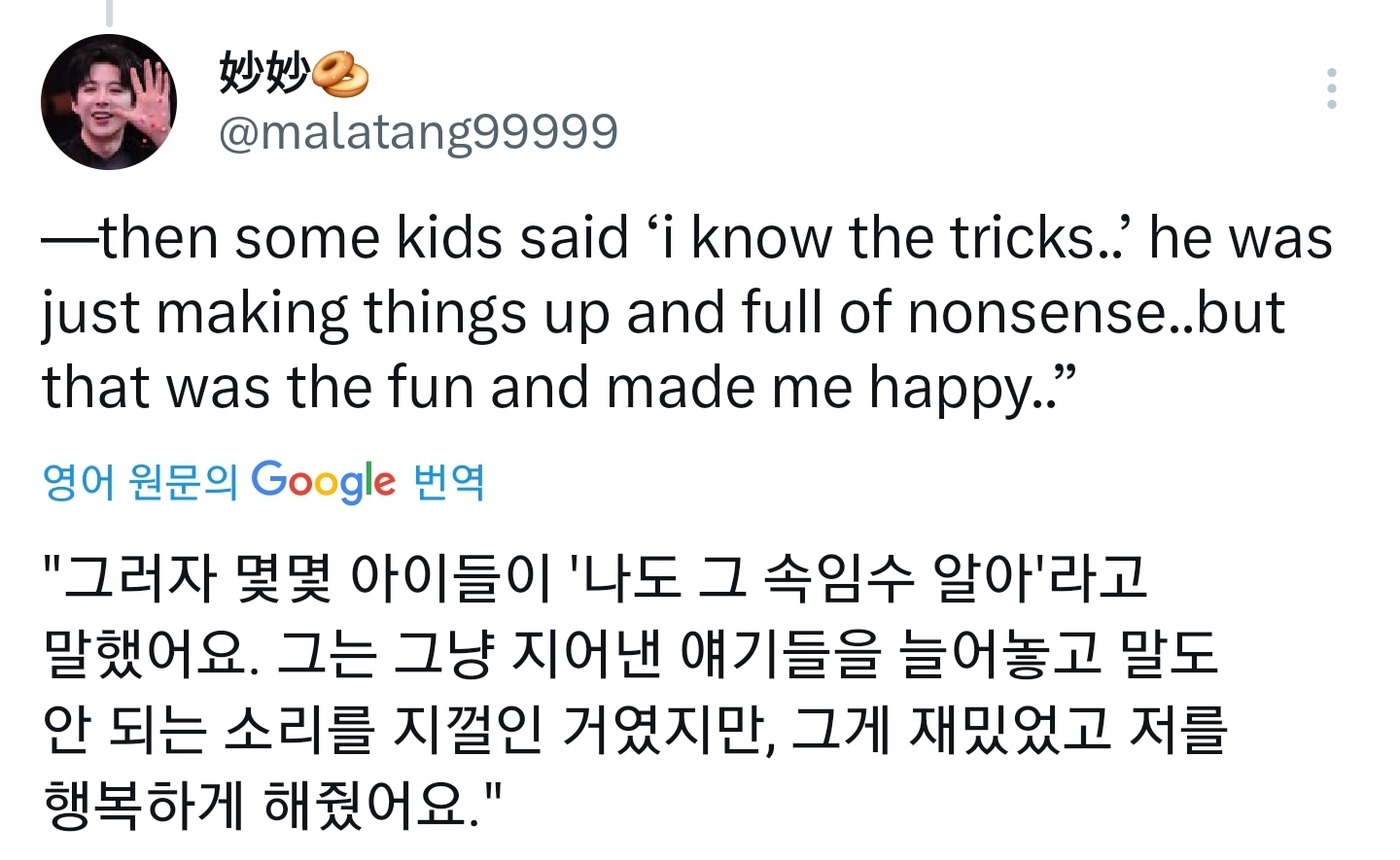Viewport: 1400px width, 860px height.
Task: Tap the '영어 원문의' translation source text
Action: click(140, 482)
